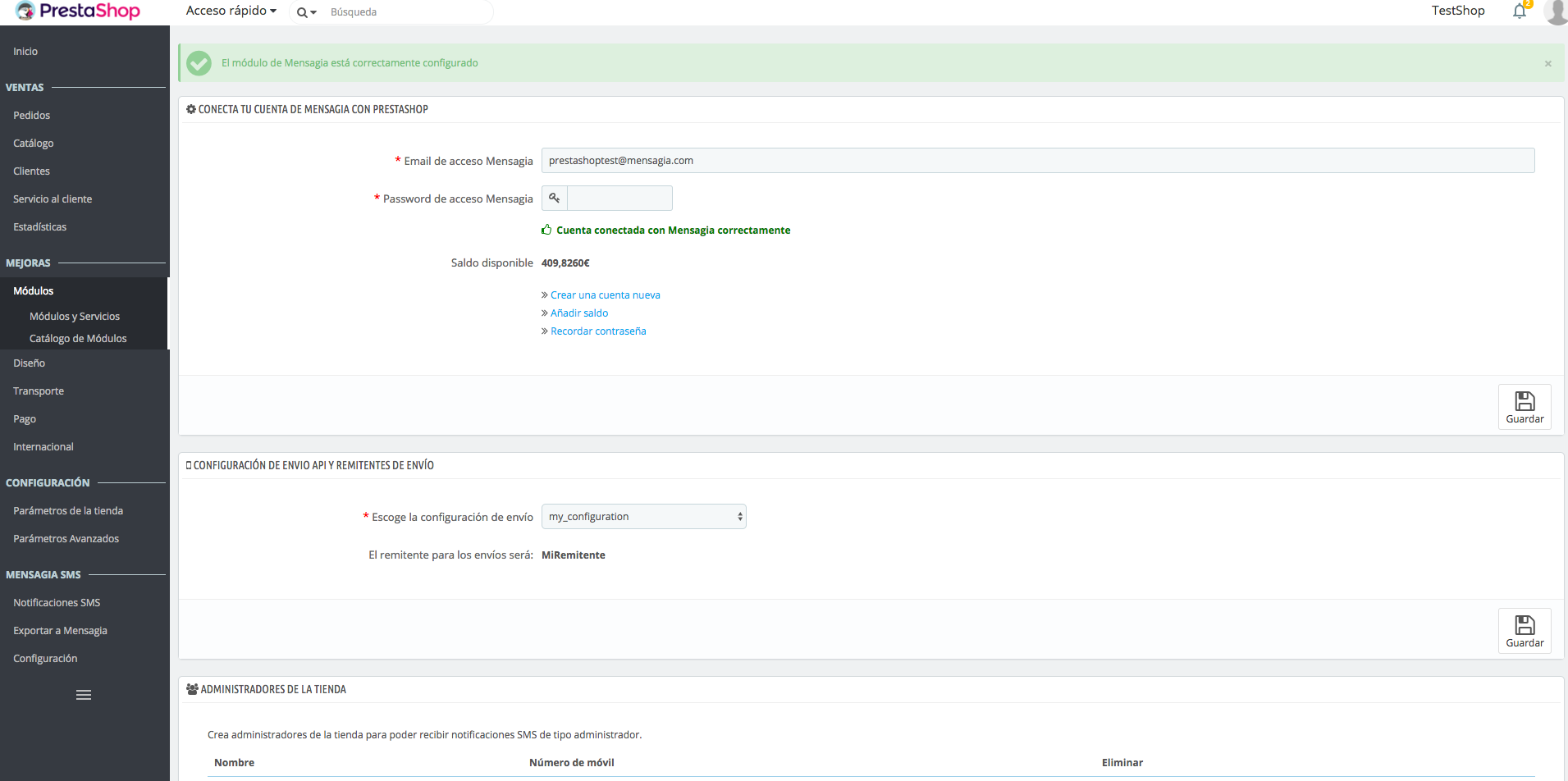Screen dimensions: 1568x781
Task: Go to Notificaciones SMS menu item
Action: (57, 603)
